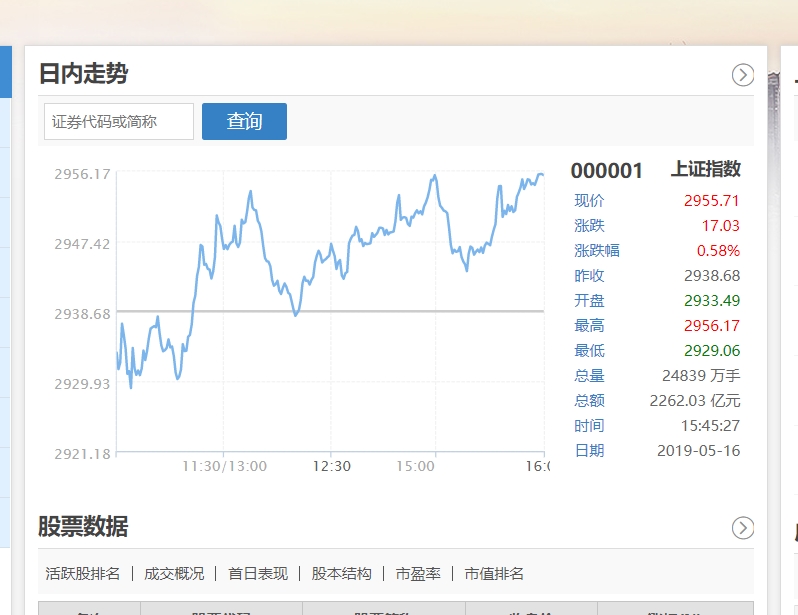This screenshot has height=615, width=798.
Task: Click the 000001 index code
Action: 607,171
